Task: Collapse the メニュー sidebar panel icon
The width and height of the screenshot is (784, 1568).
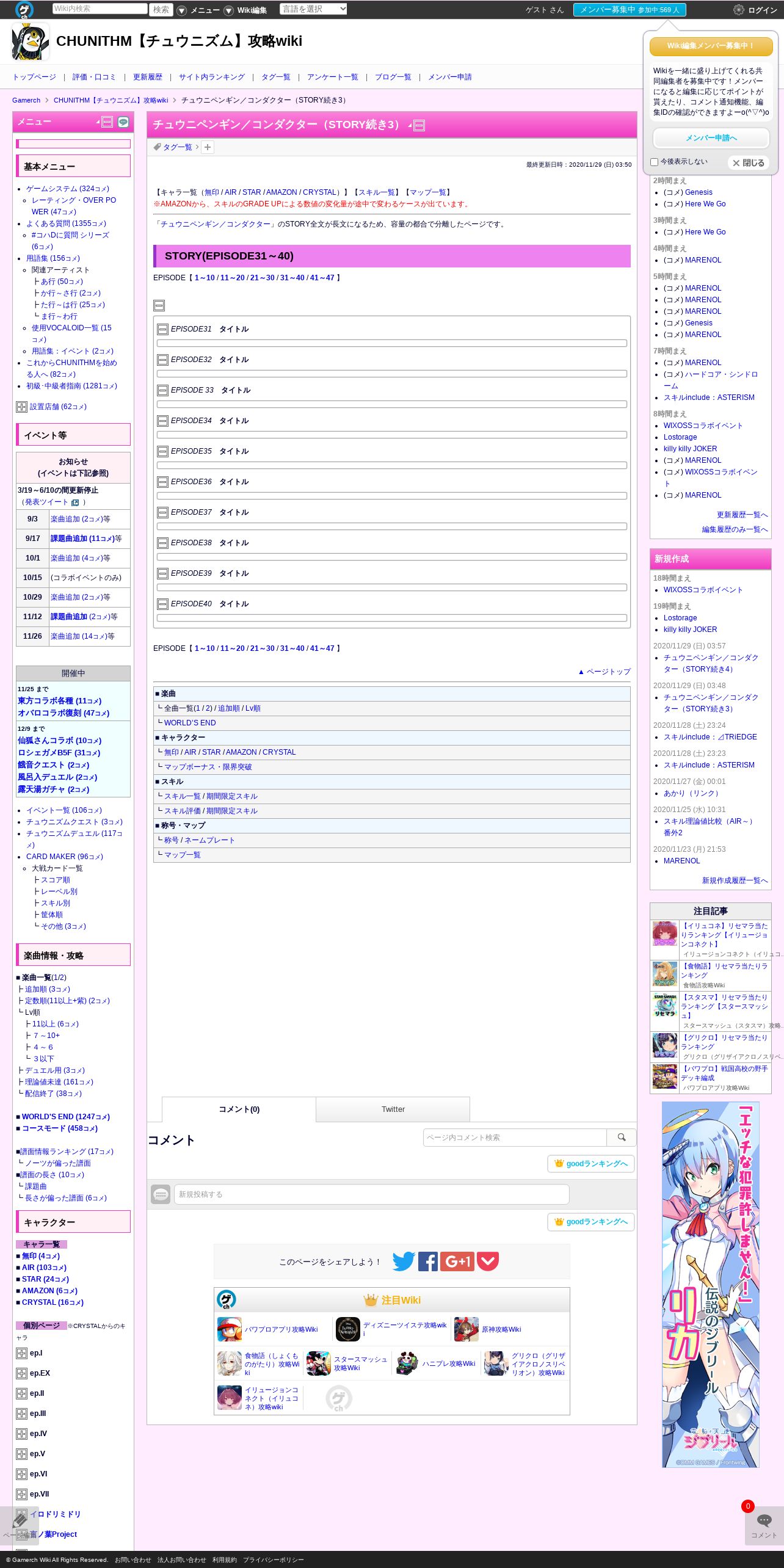Action: click(x=107, y=122)
